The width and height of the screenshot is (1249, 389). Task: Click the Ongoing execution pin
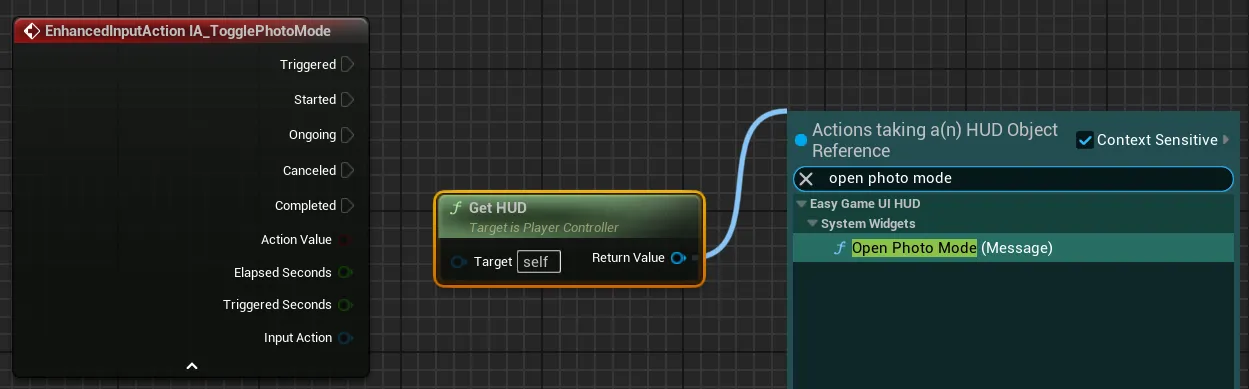pyautogui.click(x=348, y=135)
